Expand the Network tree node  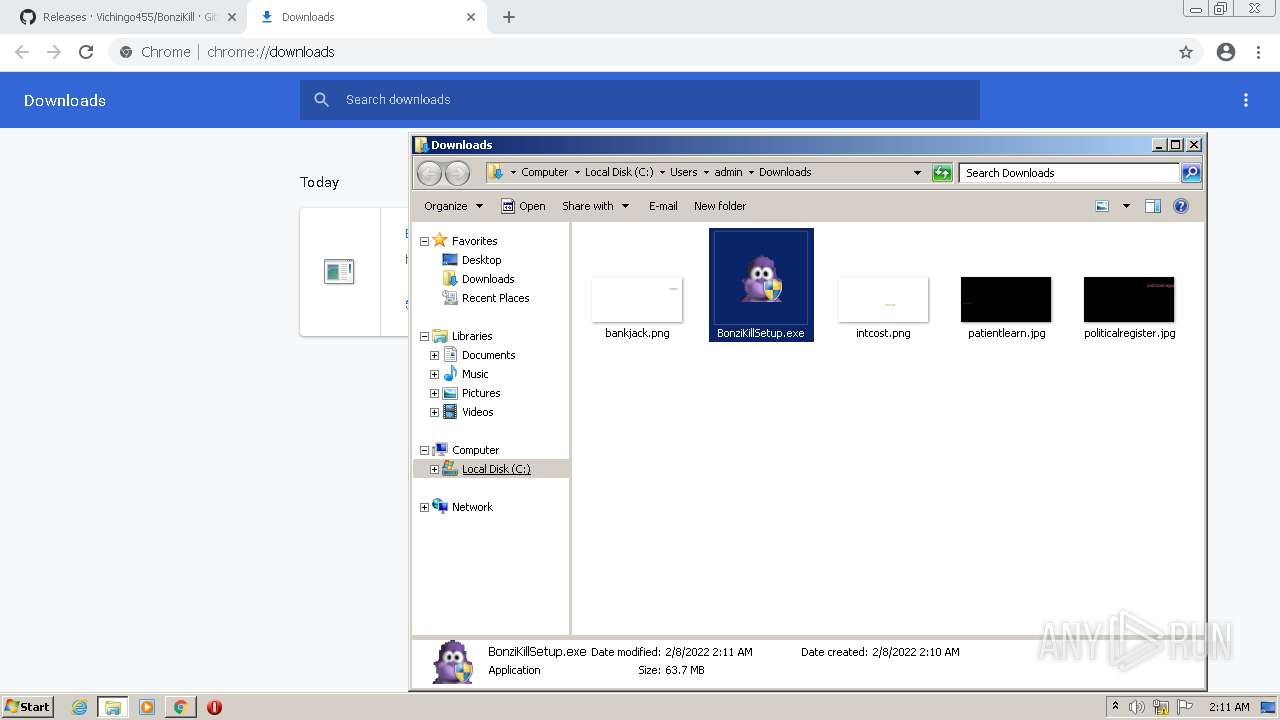(424, 507)
